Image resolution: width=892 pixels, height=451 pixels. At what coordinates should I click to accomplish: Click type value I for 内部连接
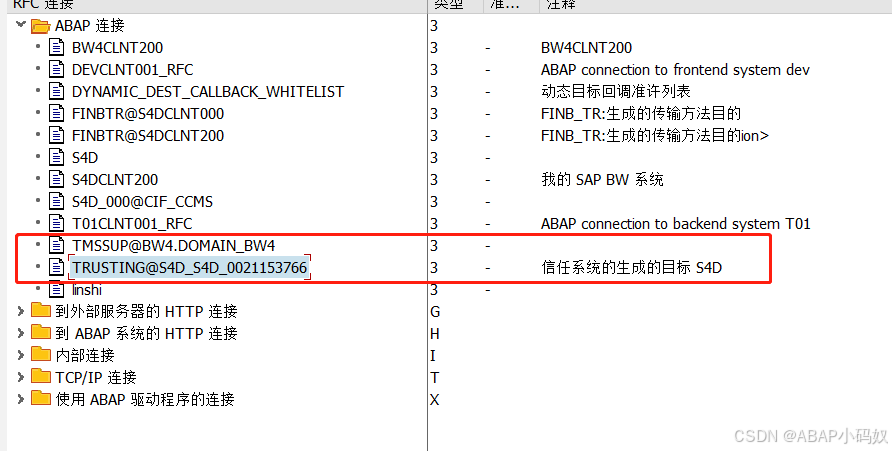click(433, 355)
